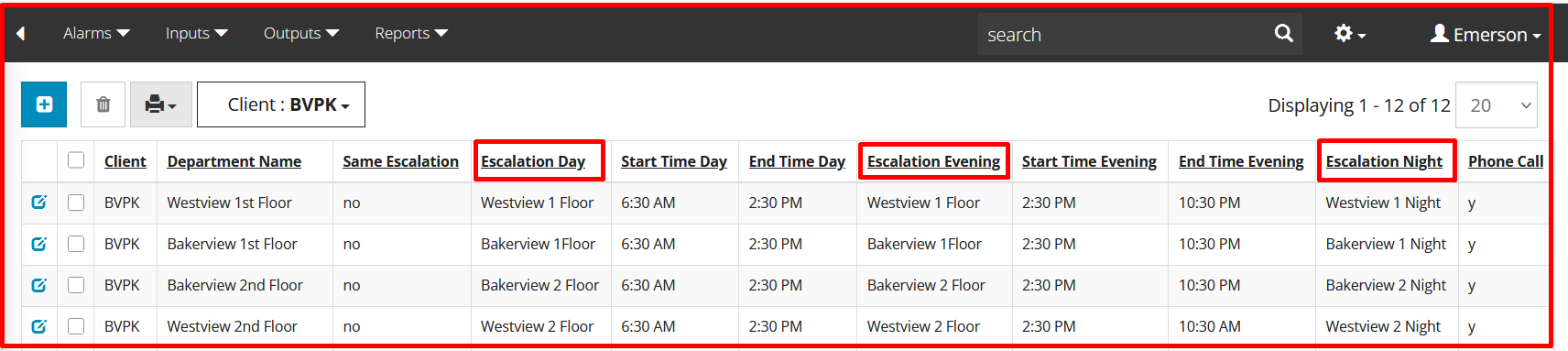Open the Client : BVPK dropdown

click(x=281, y=104)
